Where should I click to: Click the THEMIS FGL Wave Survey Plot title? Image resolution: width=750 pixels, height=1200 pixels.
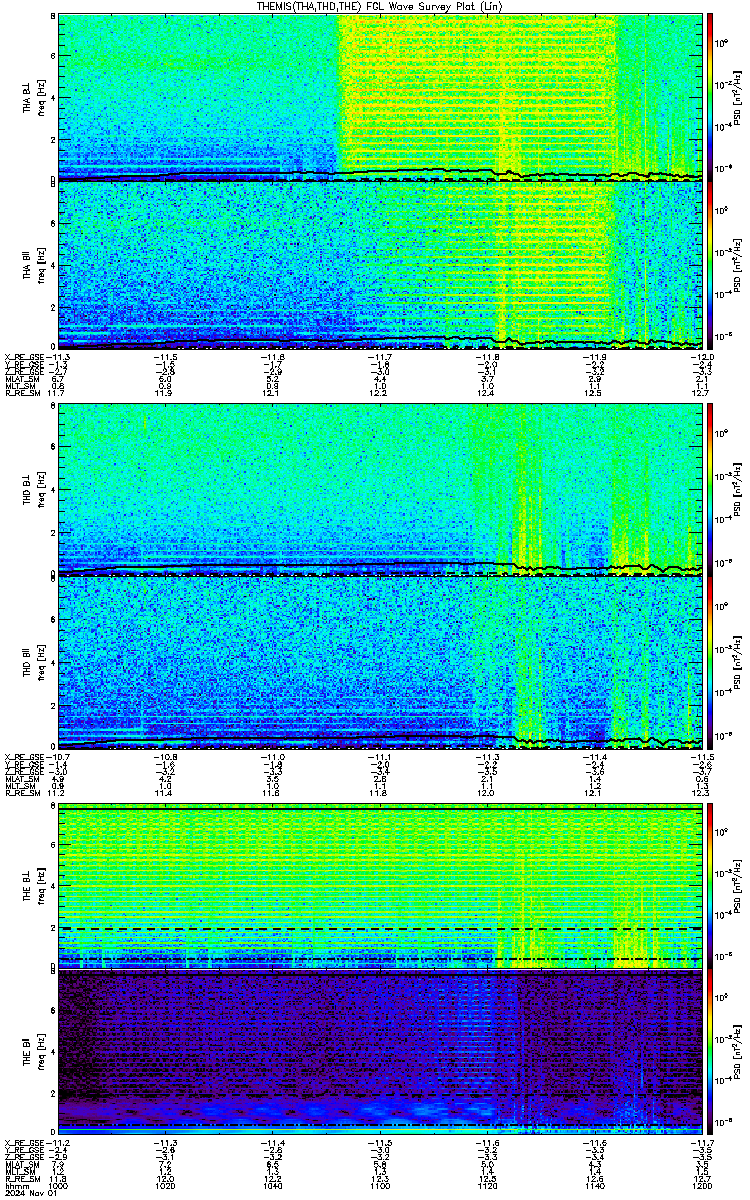point(381,6)
